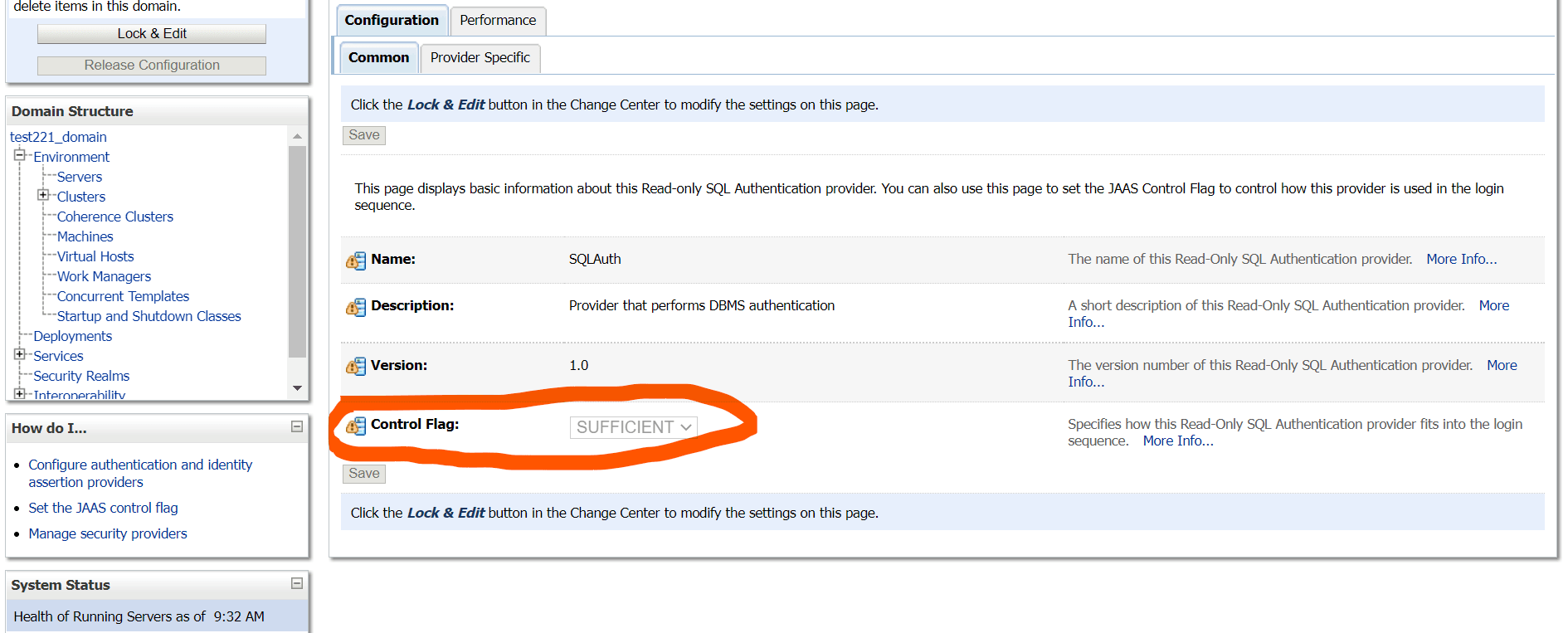Click the attribute icon beside Name
Screen dimensions: 1568x633
pos(356,261)
